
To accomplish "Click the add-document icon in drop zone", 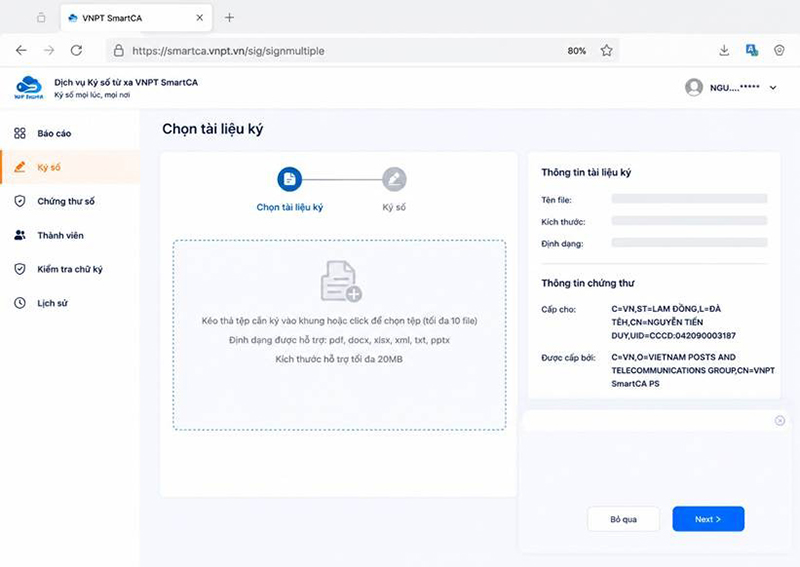I will click(x=341, y=281).
